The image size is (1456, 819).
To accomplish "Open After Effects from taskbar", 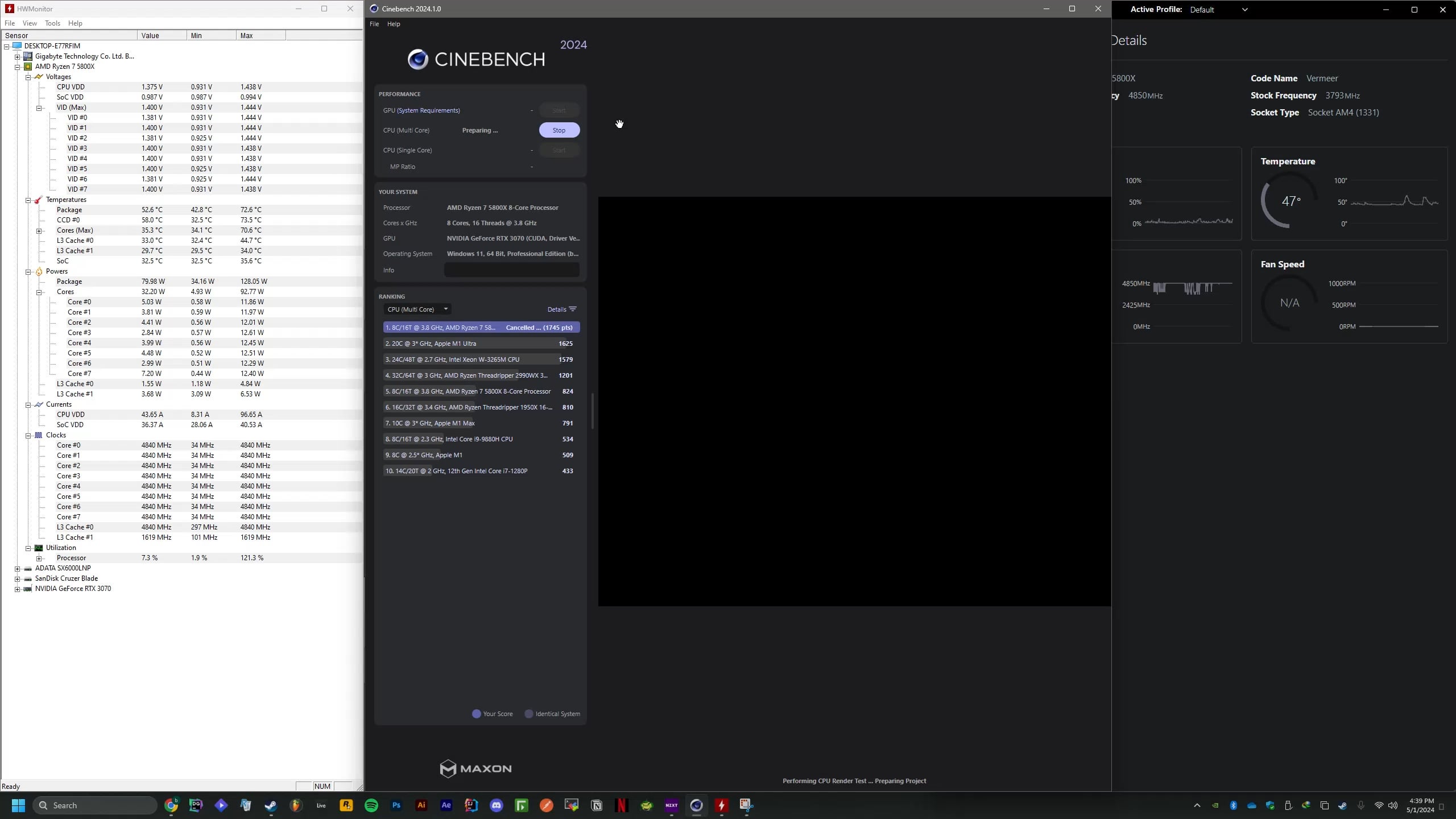I will click(446, 805).
